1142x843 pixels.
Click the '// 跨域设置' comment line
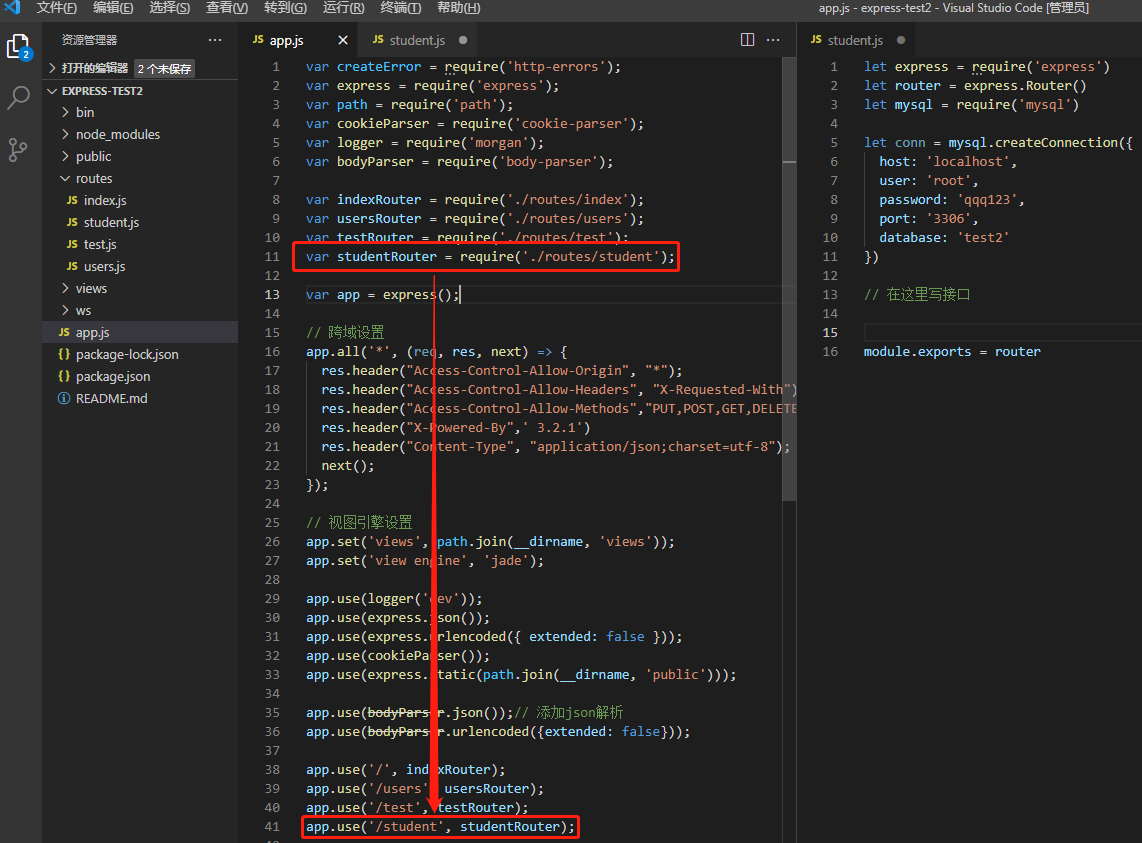(344, 332)
